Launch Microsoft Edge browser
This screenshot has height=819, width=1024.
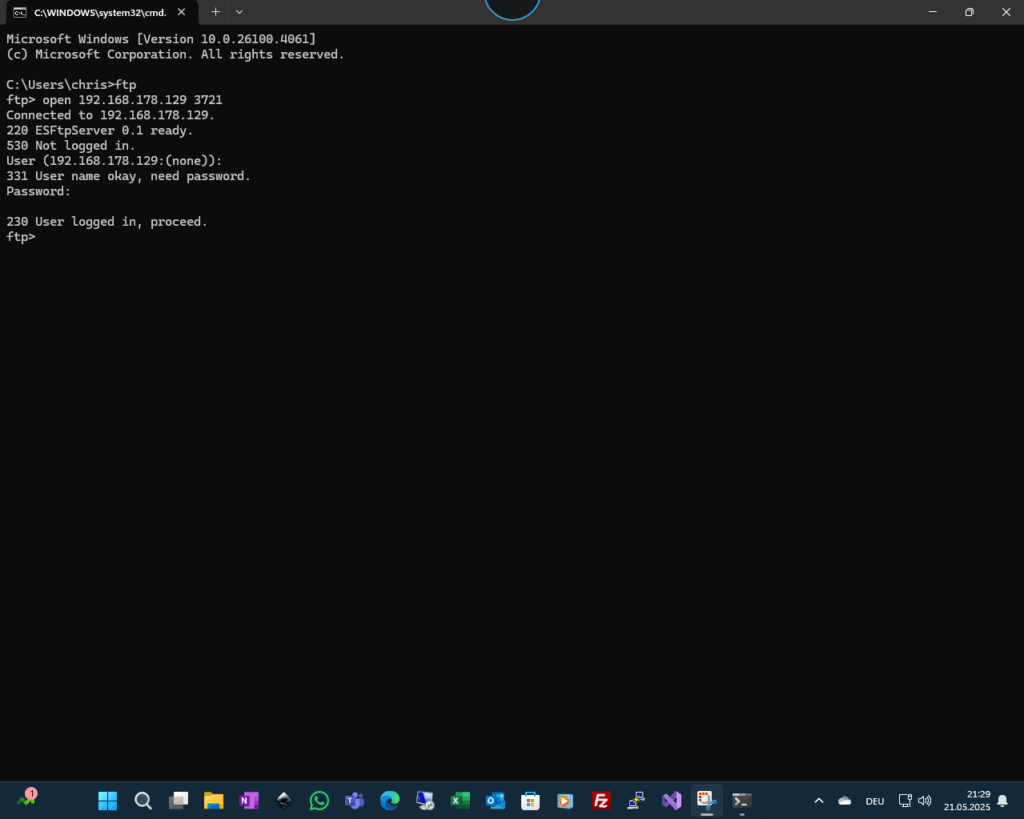pyautogui.click(x=390, y=801)
